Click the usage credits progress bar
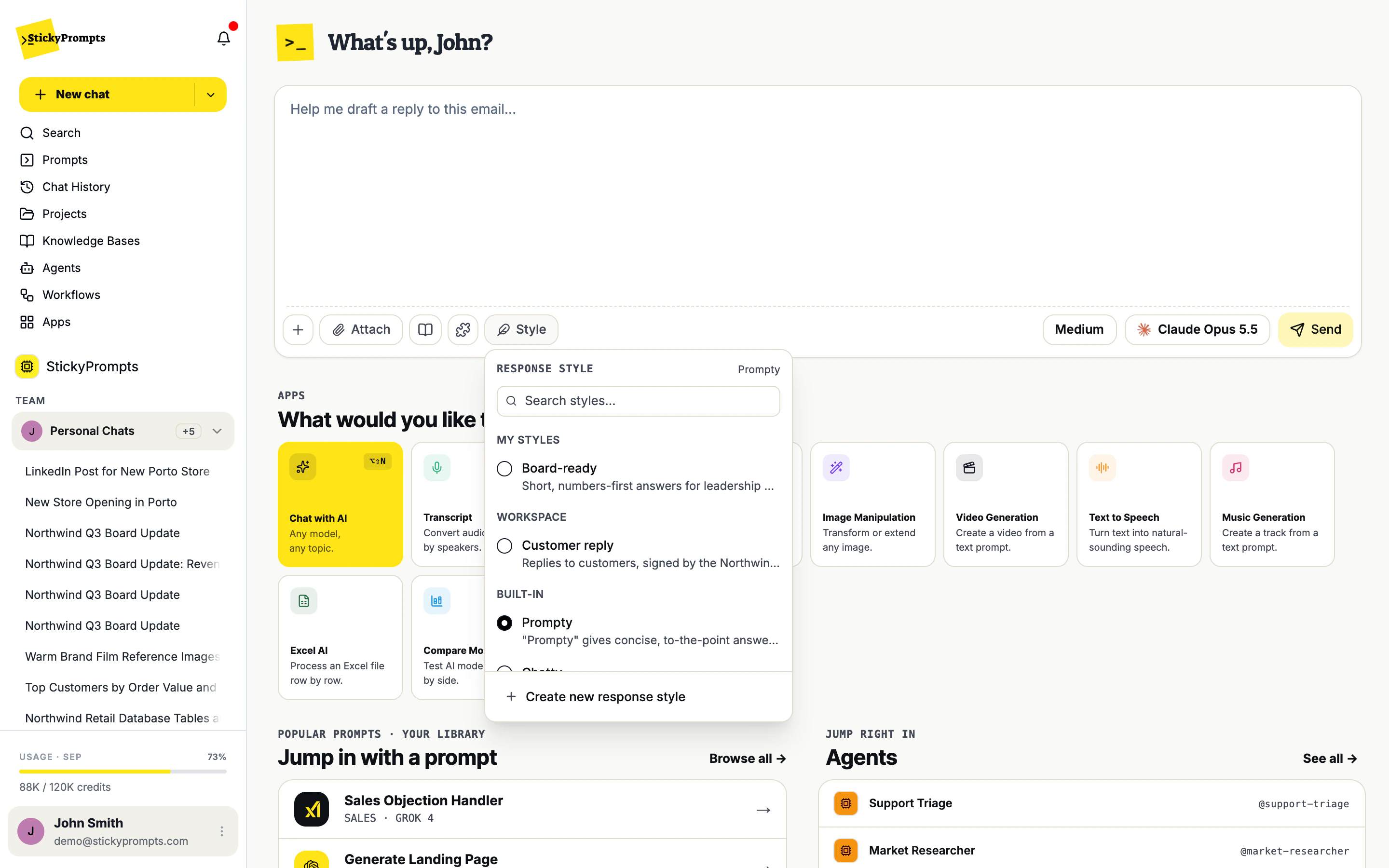This screenshot has width=1389, height=868. [123, 771]
